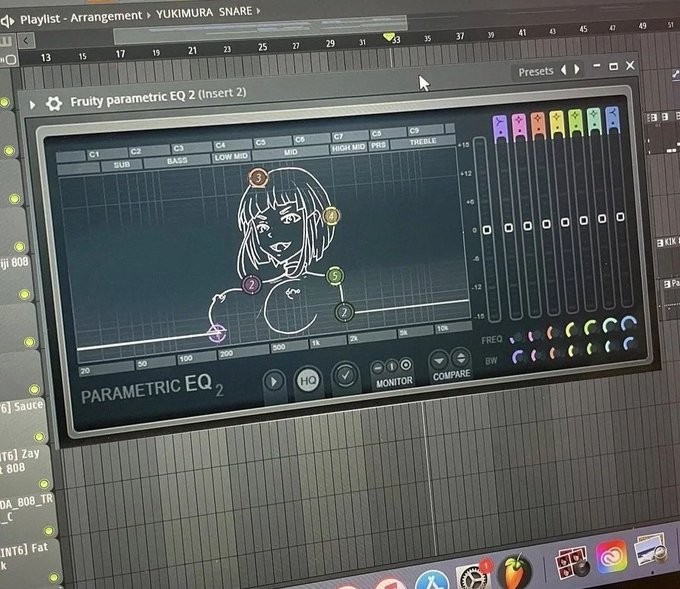Image resolution: width=680 pixels, height=589 pixels.
Task: Click the checkmark button beside HQ
Action: [345, 376]
